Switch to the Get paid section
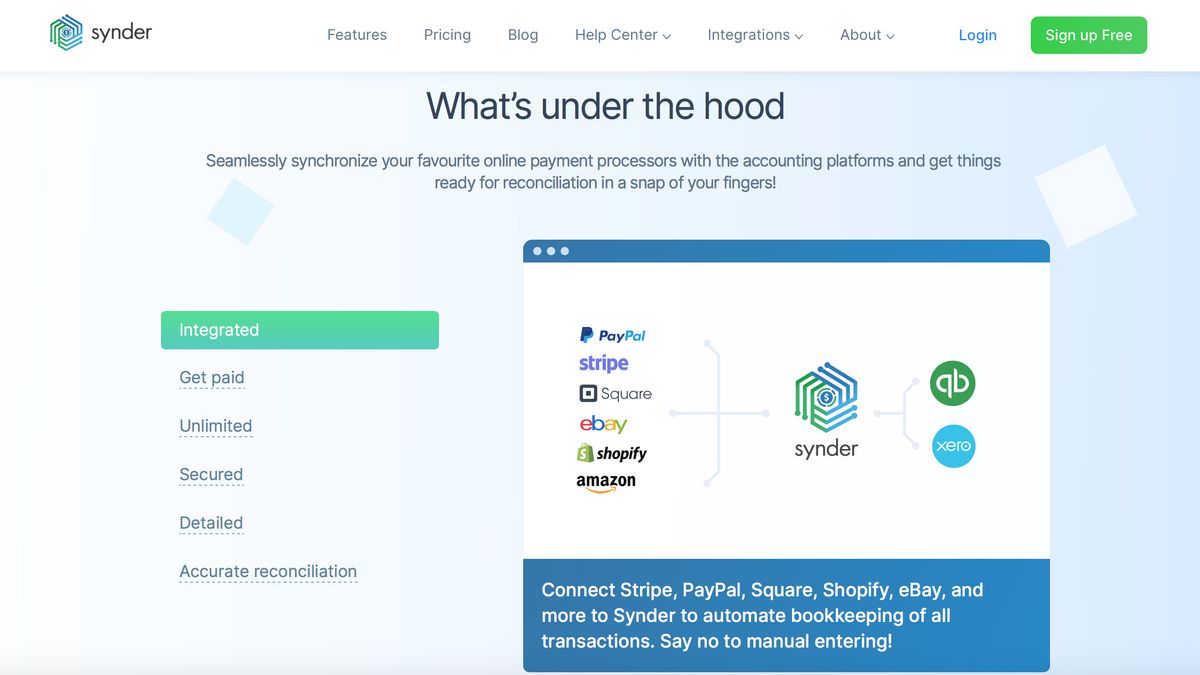 tap(212, 378)
